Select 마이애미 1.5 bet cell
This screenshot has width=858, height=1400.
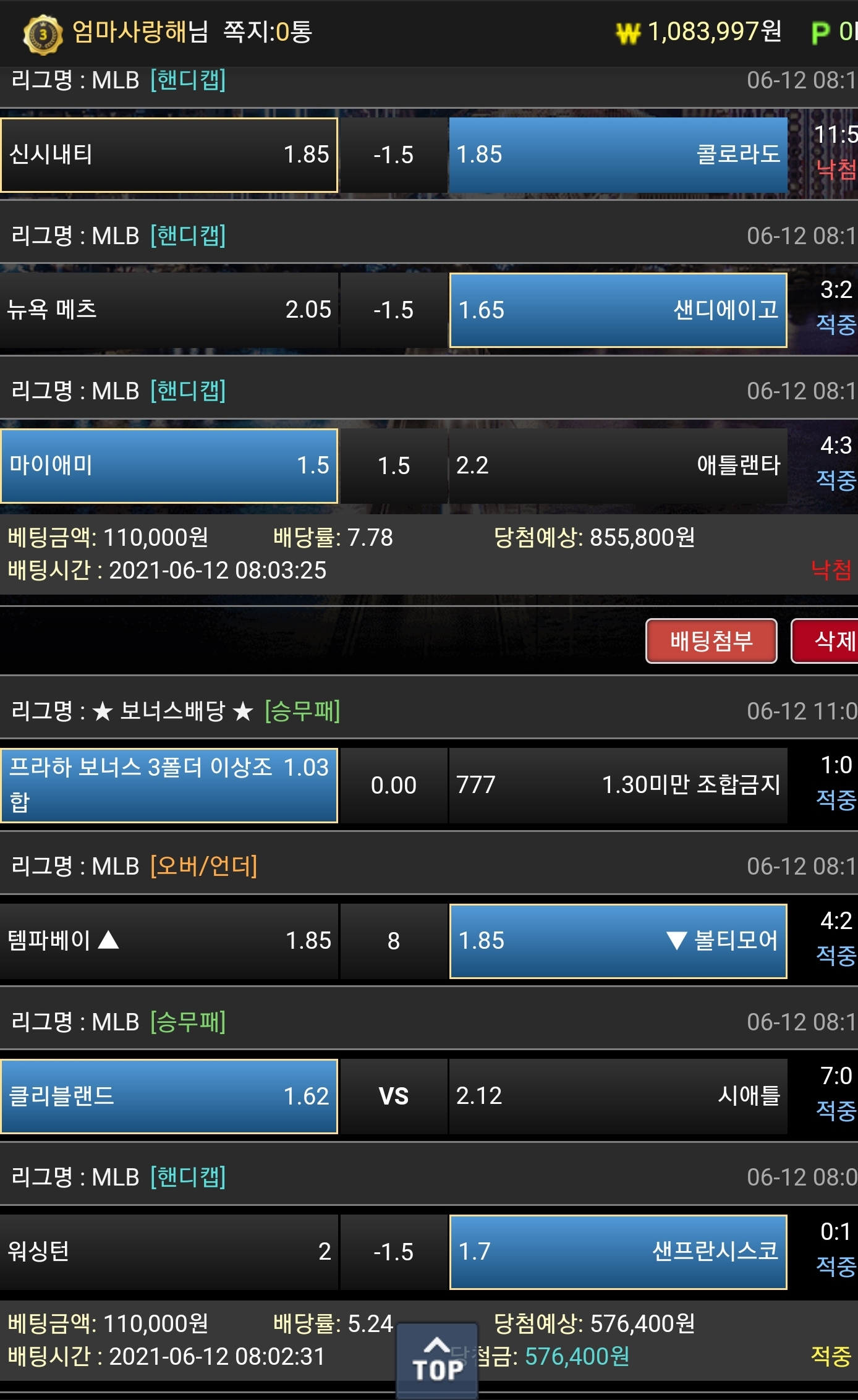(x=169, y=466)
